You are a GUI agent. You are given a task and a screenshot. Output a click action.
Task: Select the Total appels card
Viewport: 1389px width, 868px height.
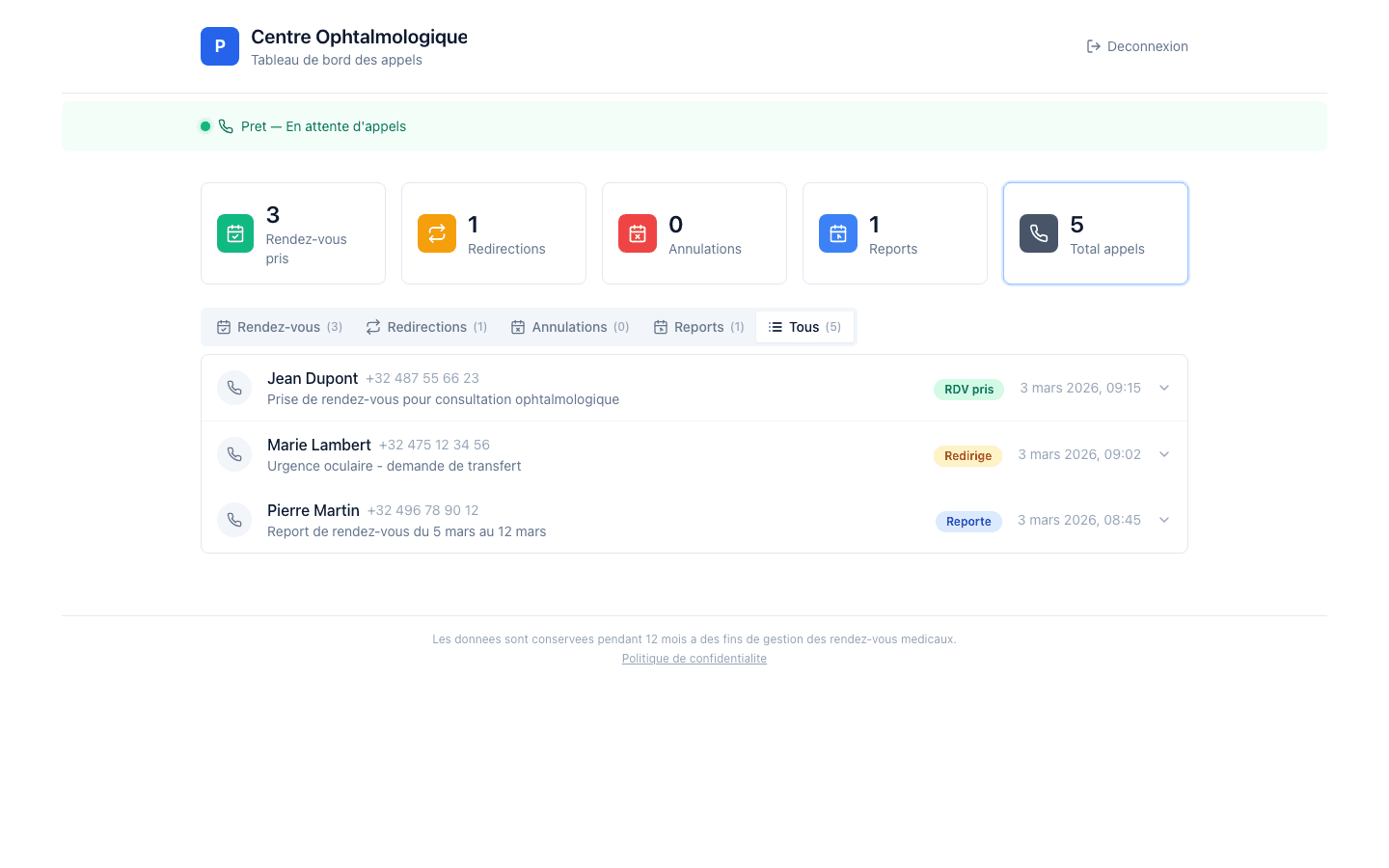click(x=1095, y=232)
